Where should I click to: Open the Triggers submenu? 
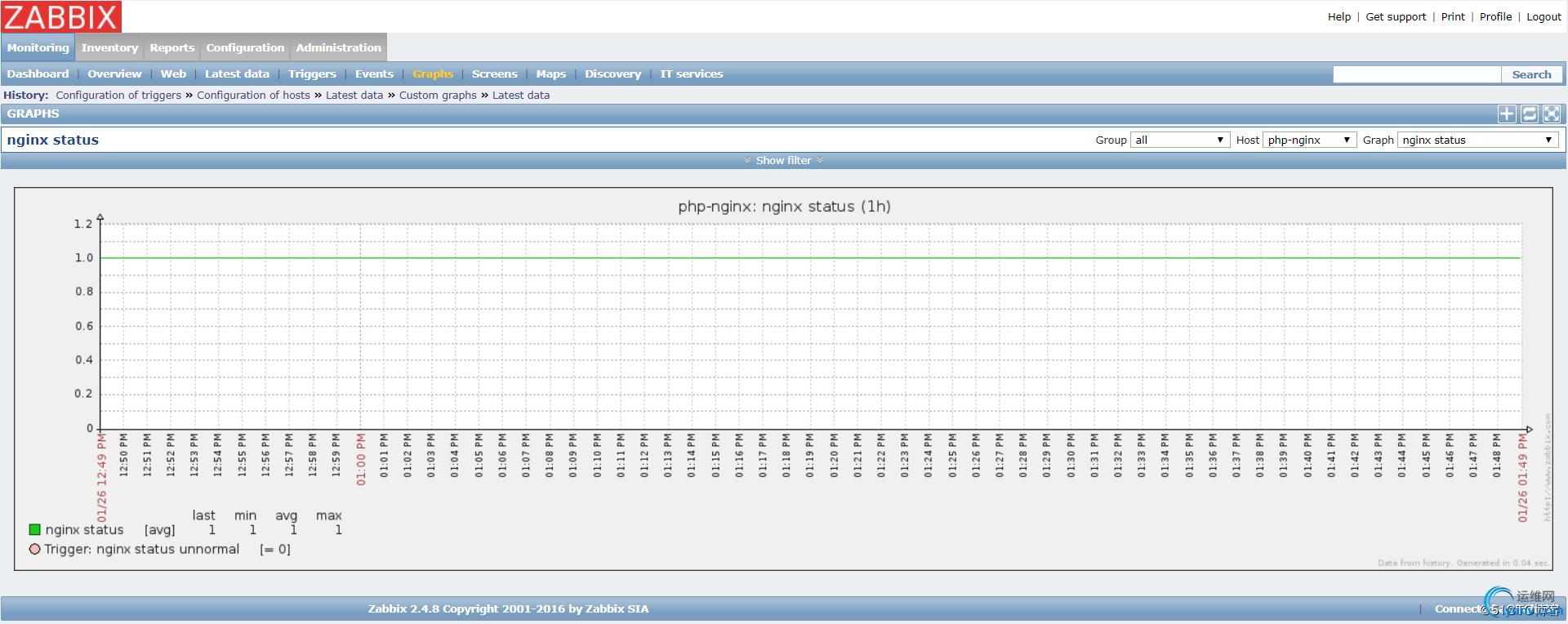pyautogui.click(x=312, y=74)
